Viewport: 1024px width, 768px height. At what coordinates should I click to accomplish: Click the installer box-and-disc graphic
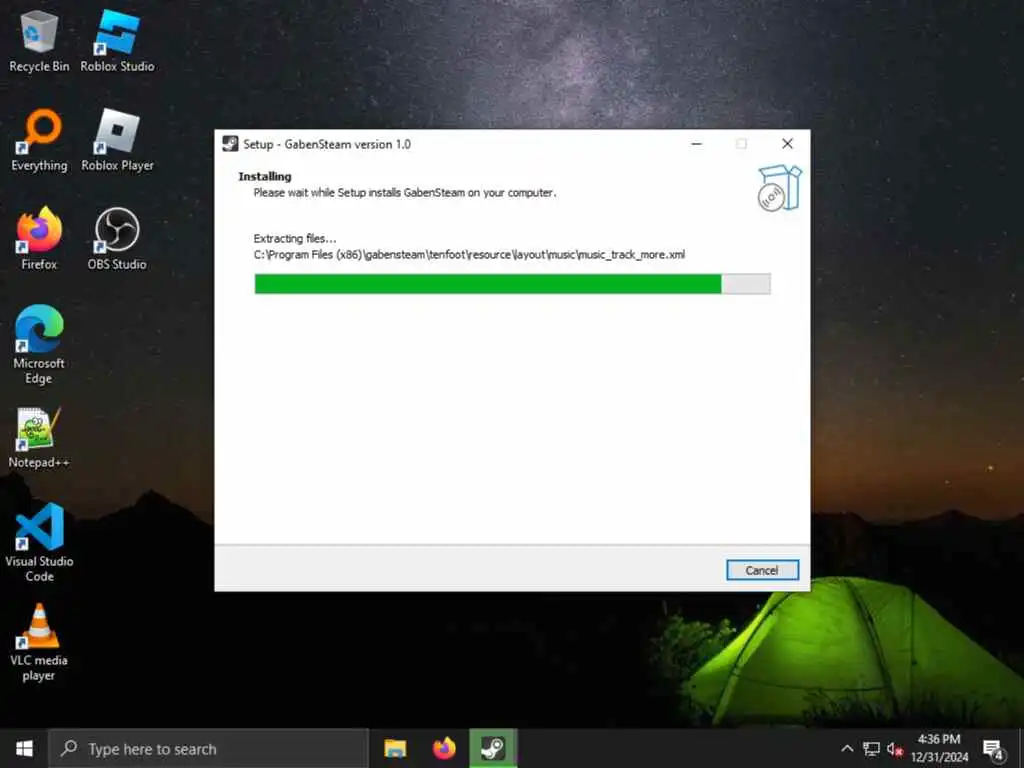tap(779, 188)
